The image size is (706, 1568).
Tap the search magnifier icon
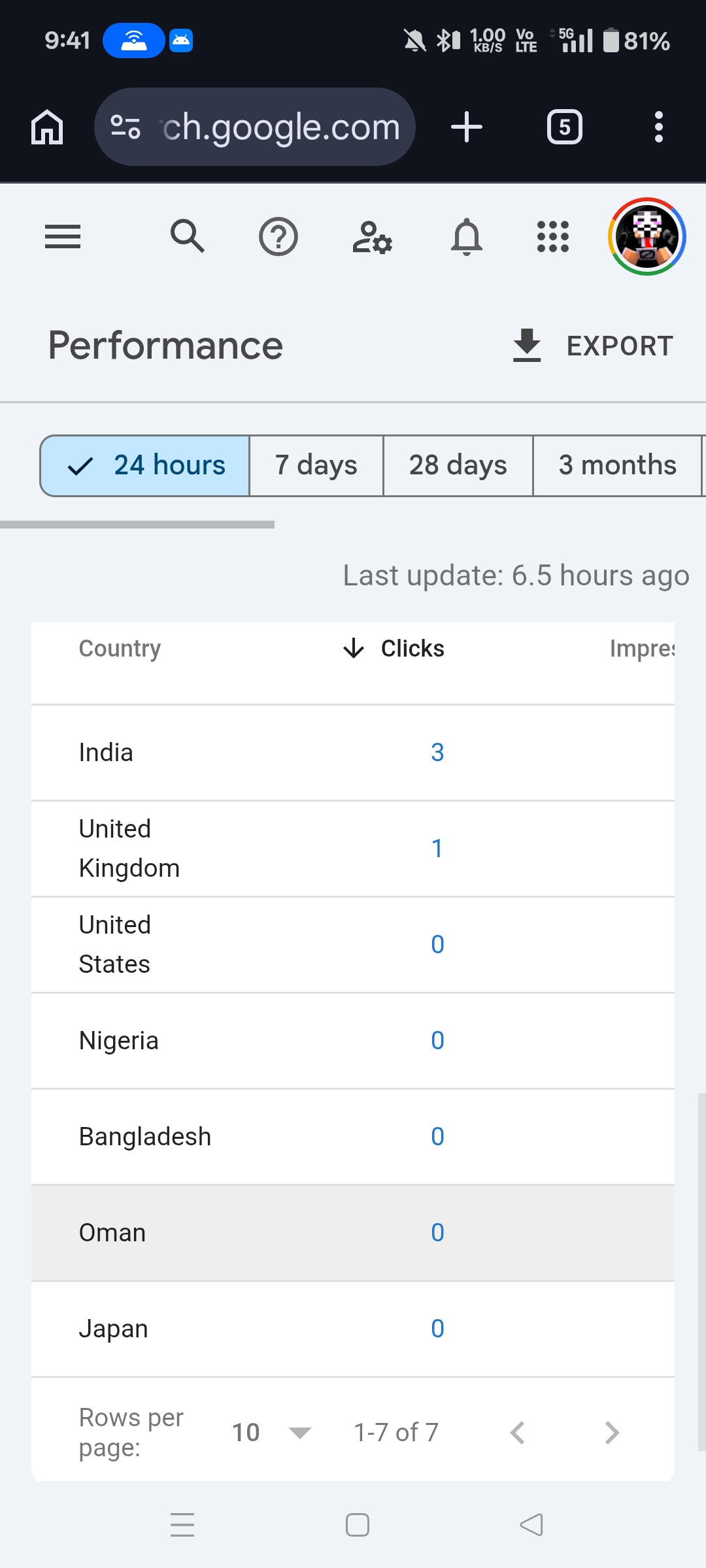tap(188, 237)
